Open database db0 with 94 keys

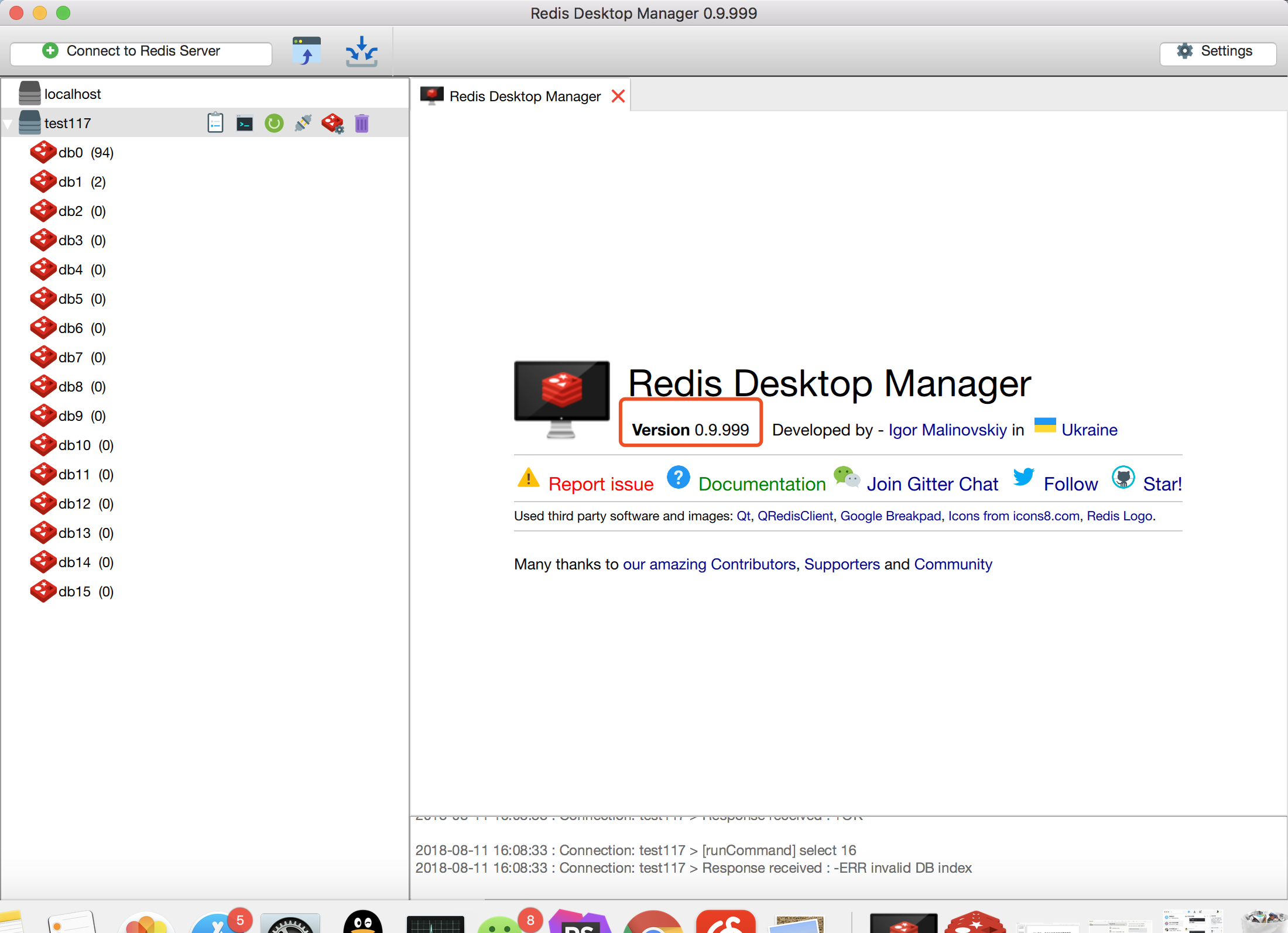[85, 153]
